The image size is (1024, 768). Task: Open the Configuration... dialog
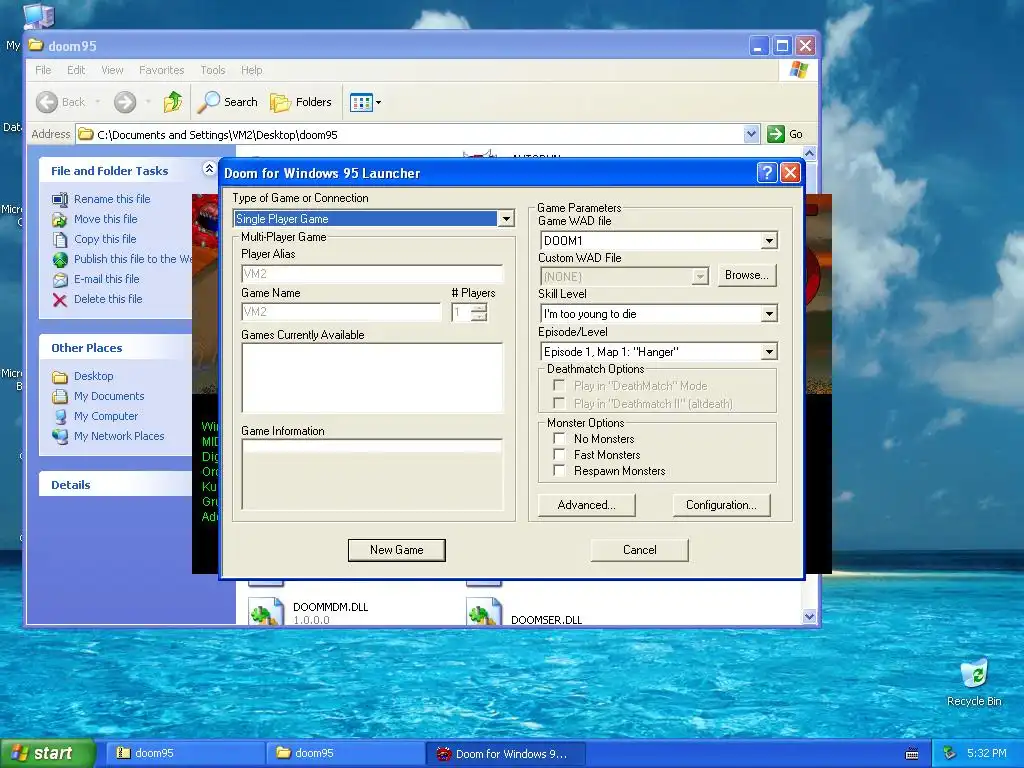(721, 505)
